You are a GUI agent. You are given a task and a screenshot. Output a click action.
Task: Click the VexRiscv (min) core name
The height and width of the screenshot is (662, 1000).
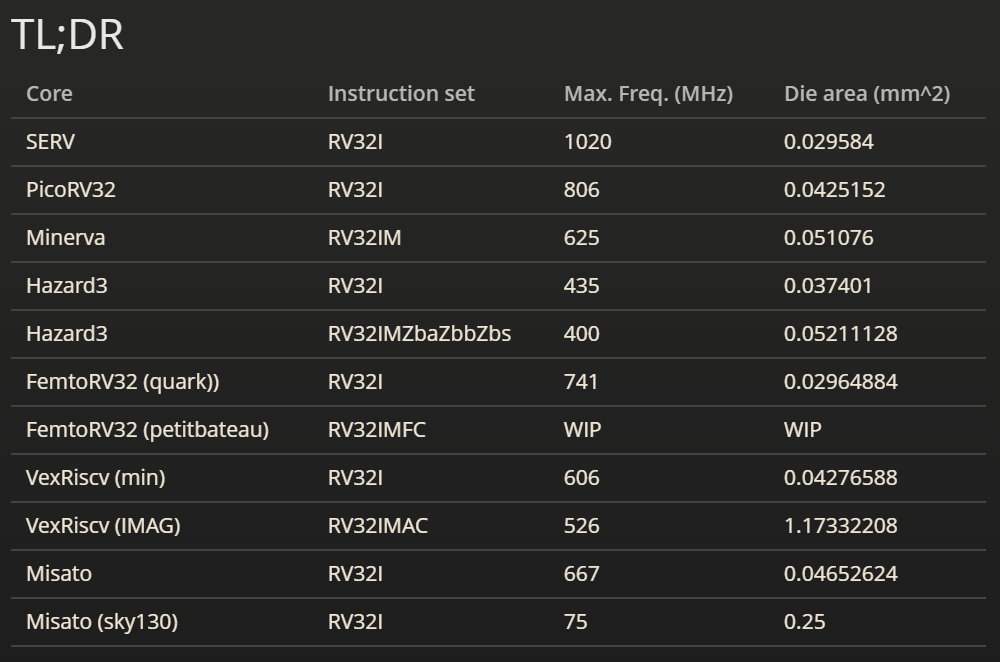[96, 477]
